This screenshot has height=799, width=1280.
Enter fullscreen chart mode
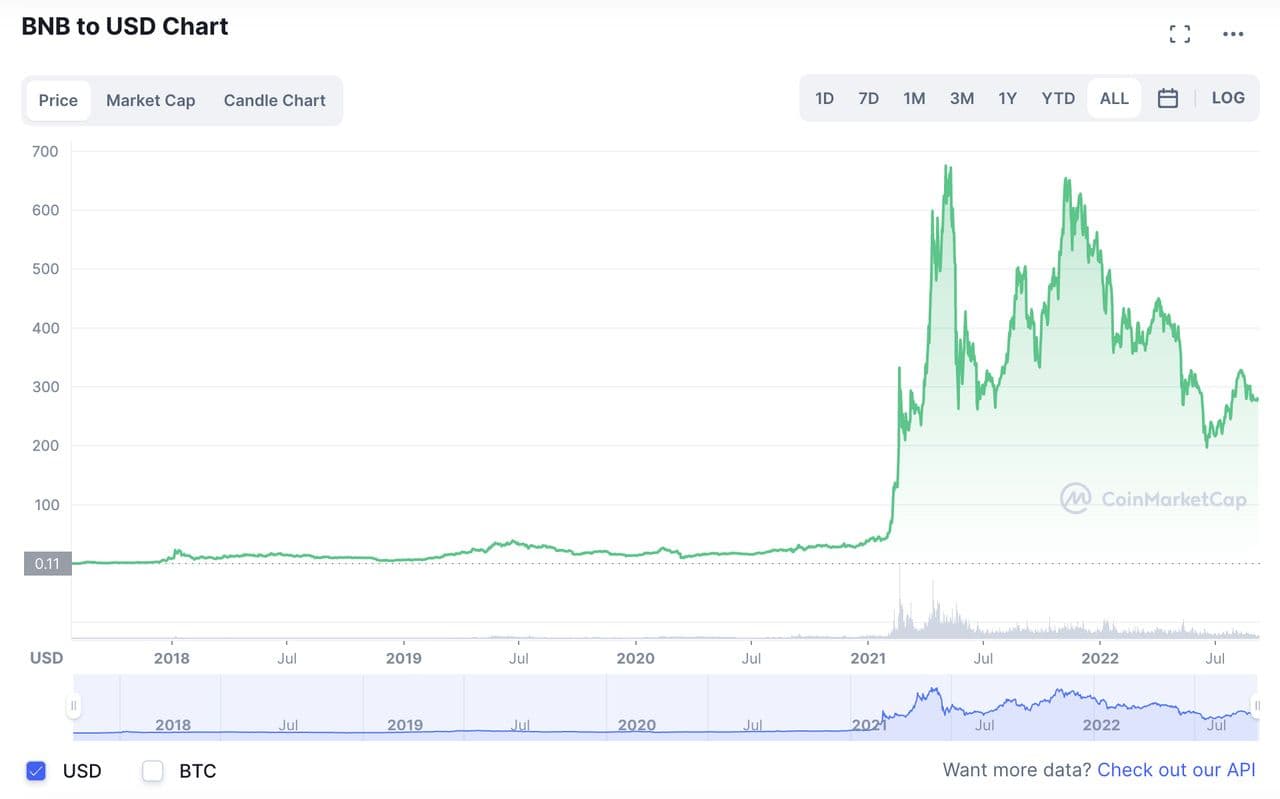(x=1180, y=34)
